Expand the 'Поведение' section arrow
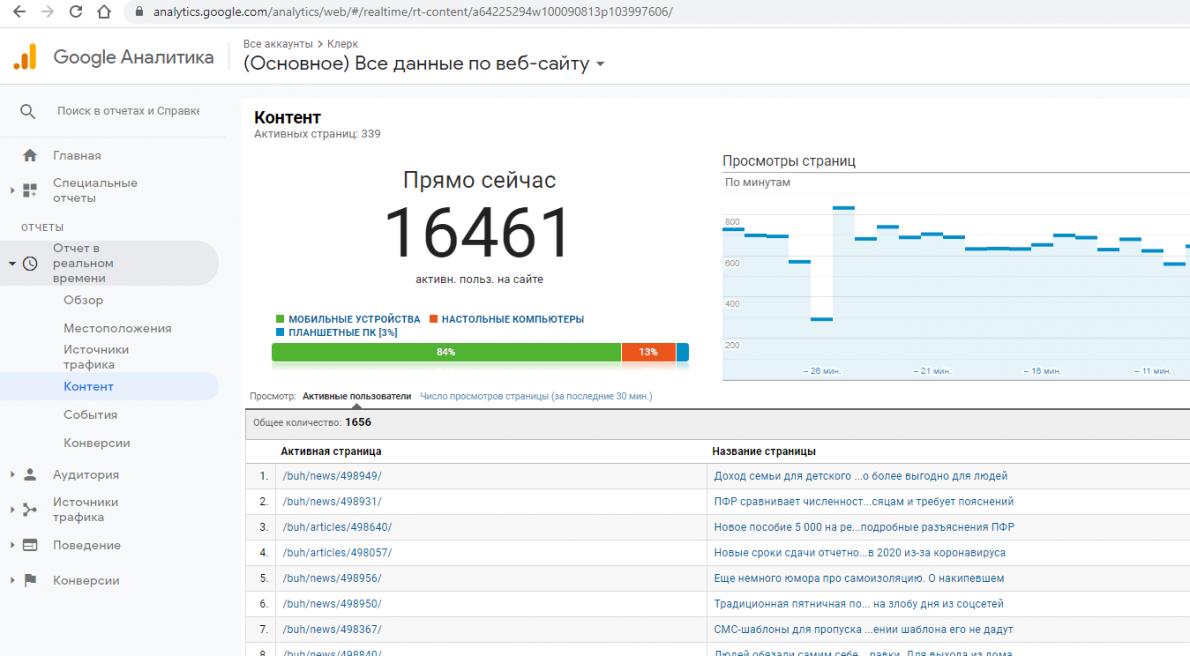The image size is (1190, 656). click(12, 545)
